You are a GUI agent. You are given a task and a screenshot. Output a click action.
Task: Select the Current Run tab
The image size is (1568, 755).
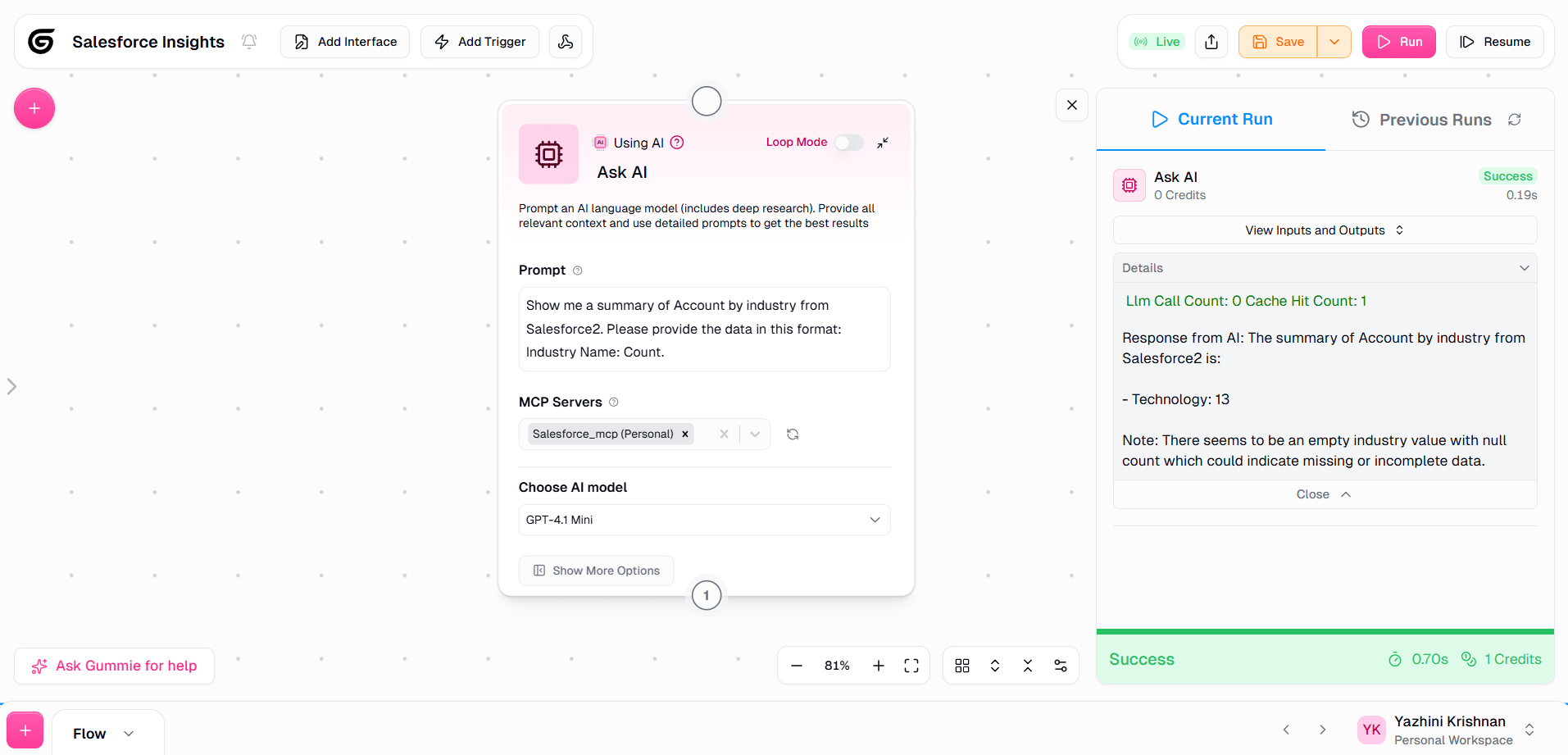pyautogui.click(x=1211, y=120)
